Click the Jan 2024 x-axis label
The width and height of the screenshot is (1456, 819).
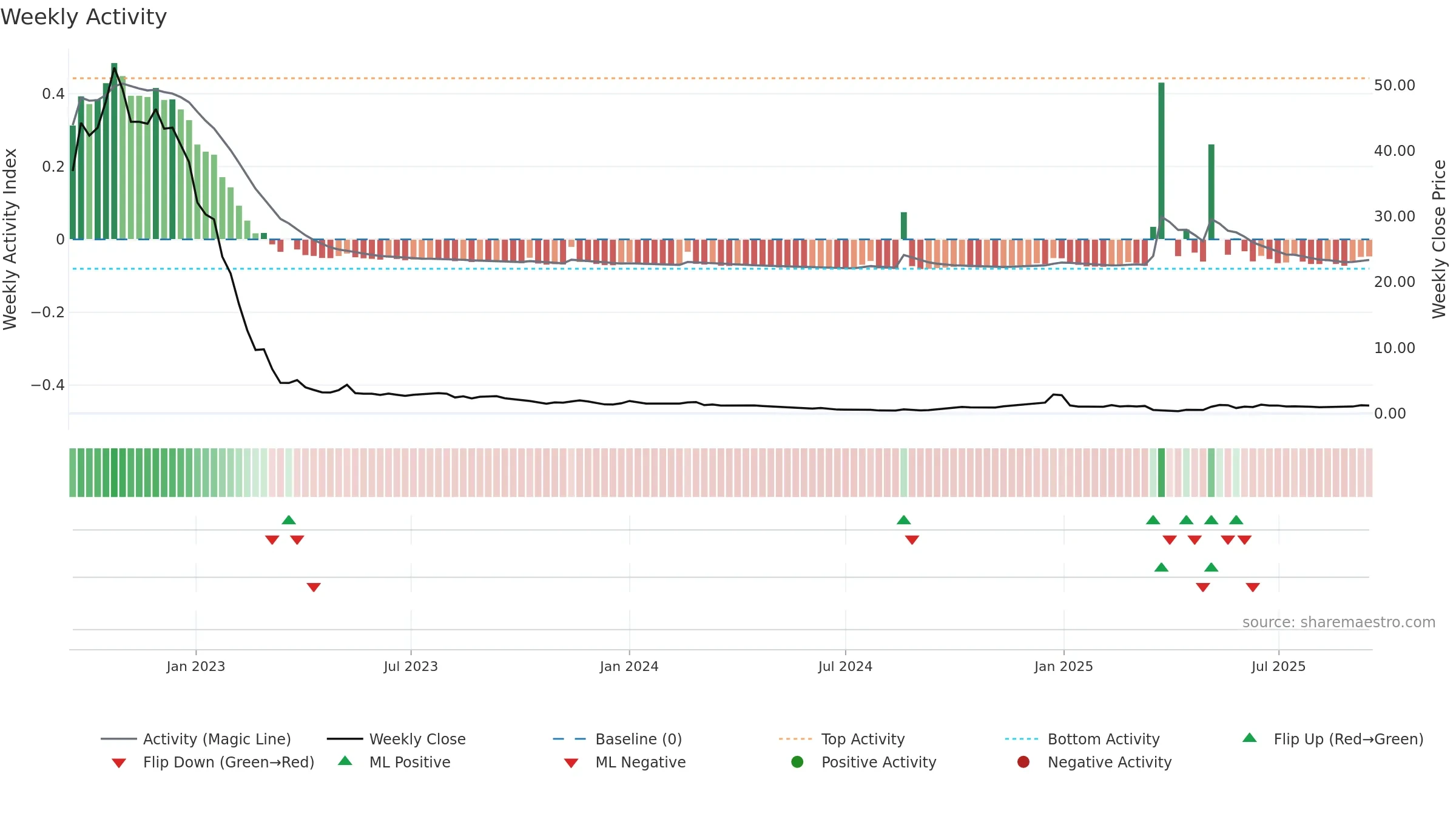pyautogui.click(x=629, y=667)
